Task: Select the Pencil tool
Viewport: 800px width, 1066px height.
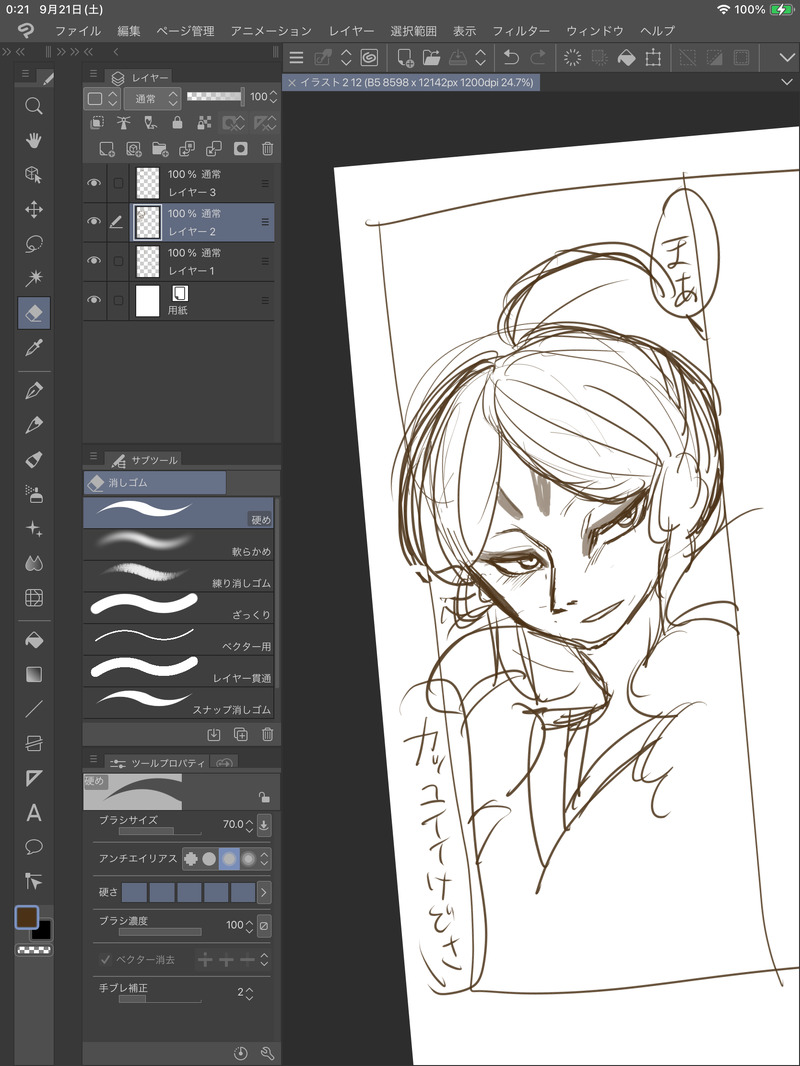Action: point(33,426)
